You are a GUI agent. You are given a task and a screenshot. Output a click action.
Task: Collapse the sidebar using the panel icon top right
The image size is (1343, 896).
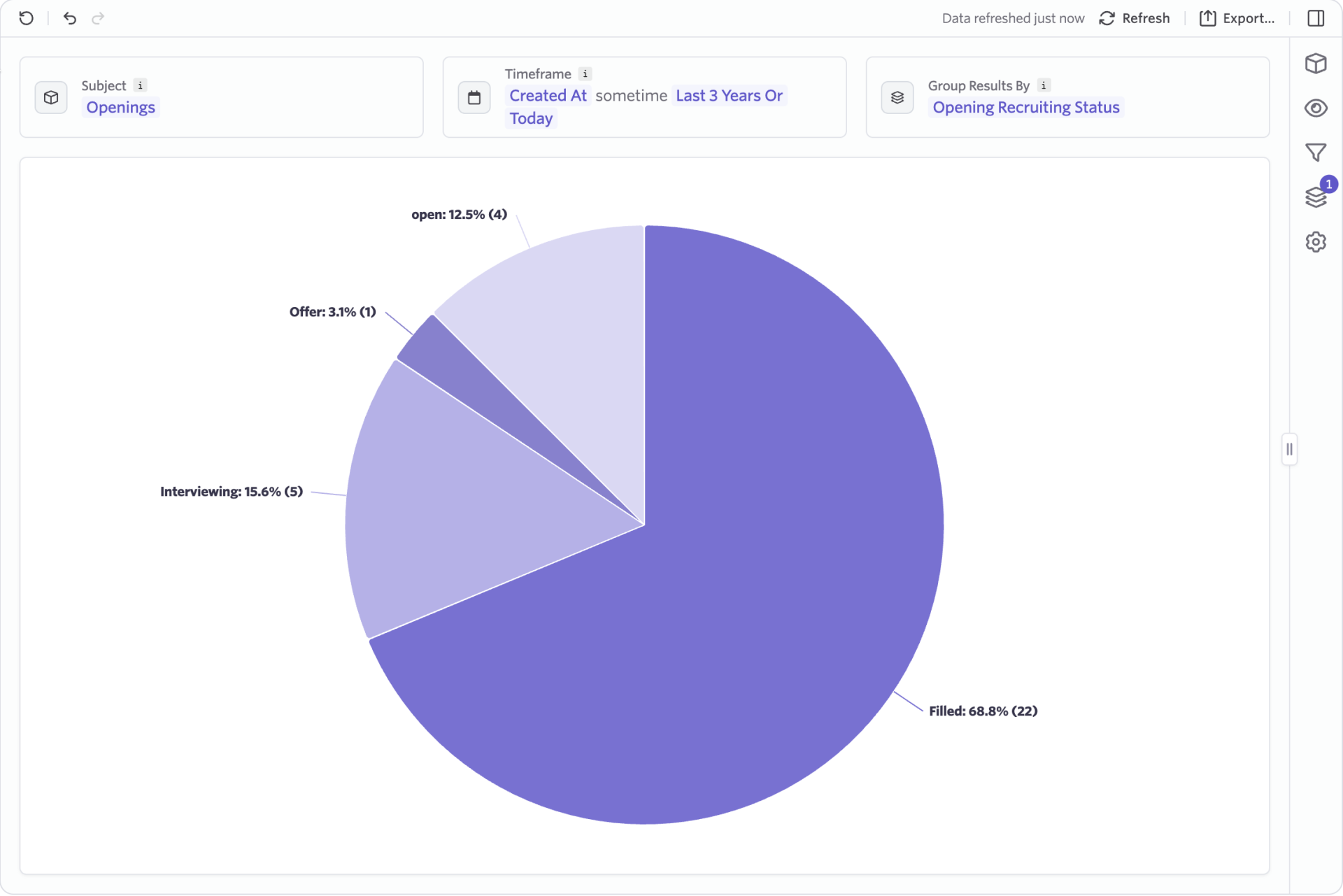1316,18
